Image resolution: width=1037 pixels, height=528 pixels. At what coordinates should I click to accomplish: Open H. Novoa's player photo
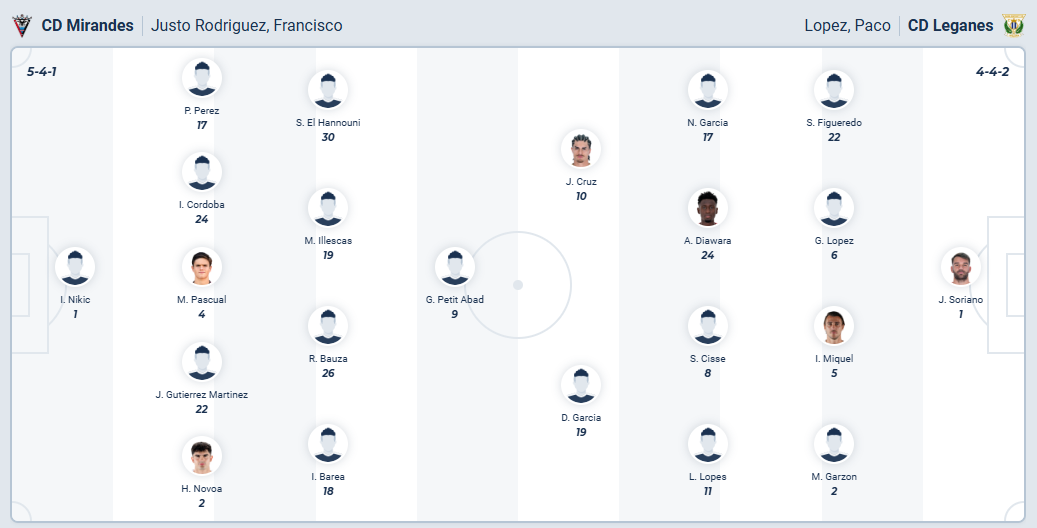pos(202,456)
